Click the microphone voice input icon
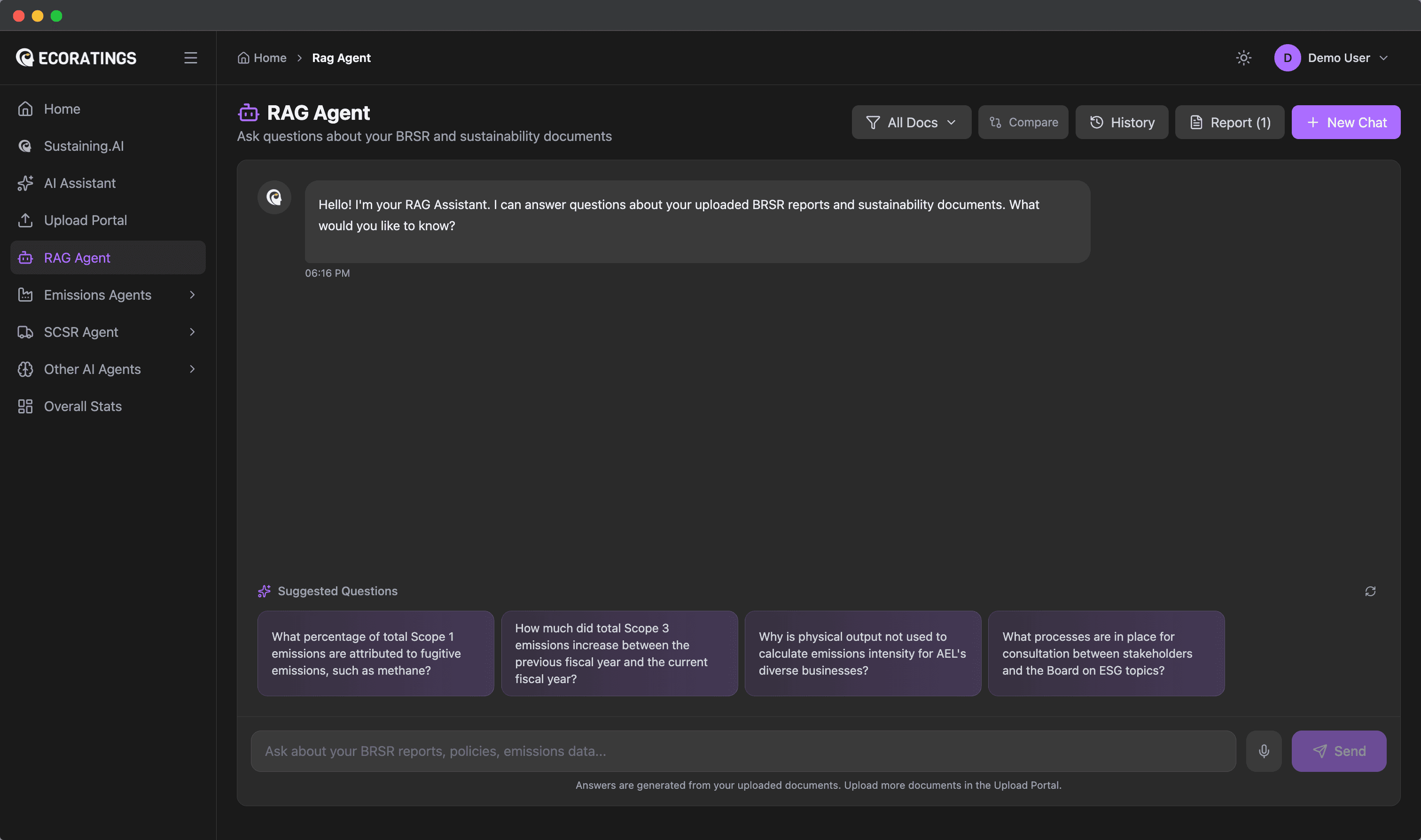 pos(1264,751)
